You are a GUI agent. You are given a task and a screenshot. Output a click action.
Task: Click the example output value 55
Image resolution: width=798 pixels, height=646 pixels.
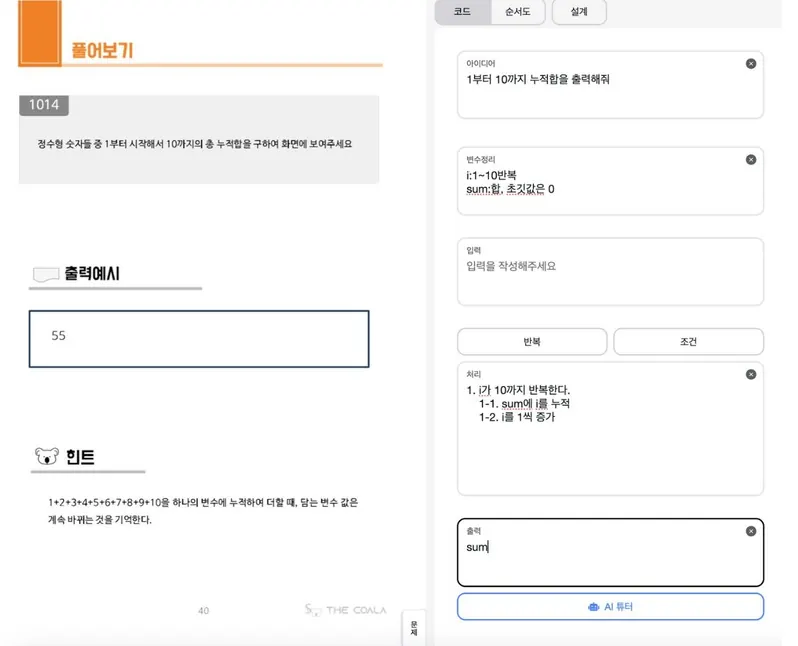click(59, 335)
